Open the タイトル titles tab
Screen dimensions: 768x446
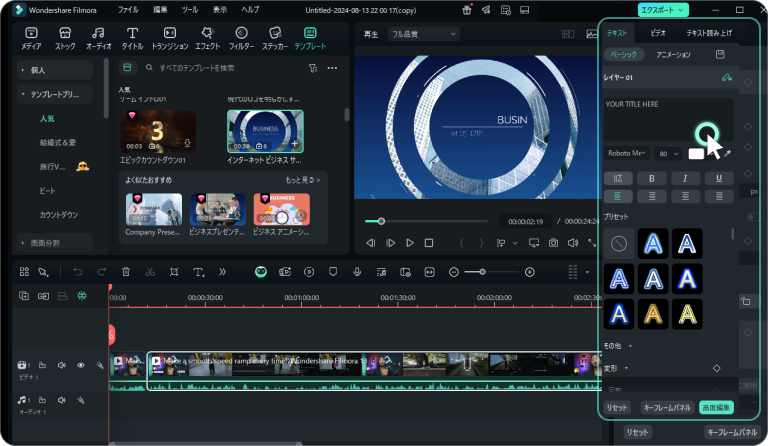[132, 38]
